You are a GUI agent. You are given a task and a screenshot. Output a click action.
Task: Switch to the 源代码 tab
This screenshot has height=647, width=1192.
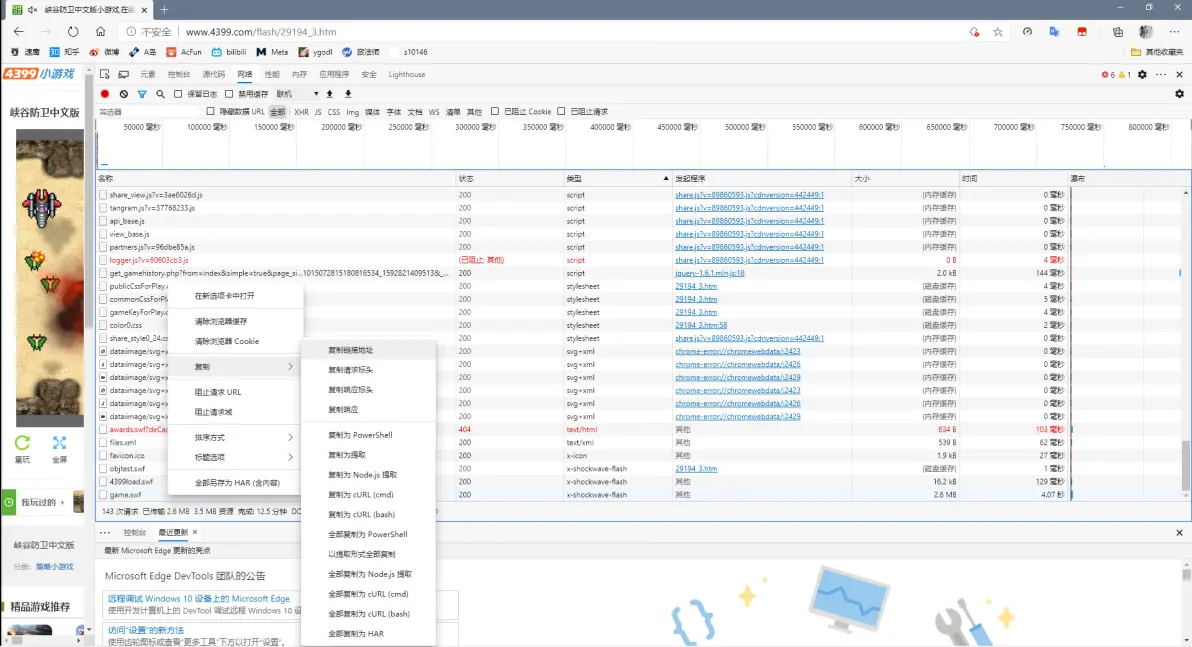pos(214,75)
